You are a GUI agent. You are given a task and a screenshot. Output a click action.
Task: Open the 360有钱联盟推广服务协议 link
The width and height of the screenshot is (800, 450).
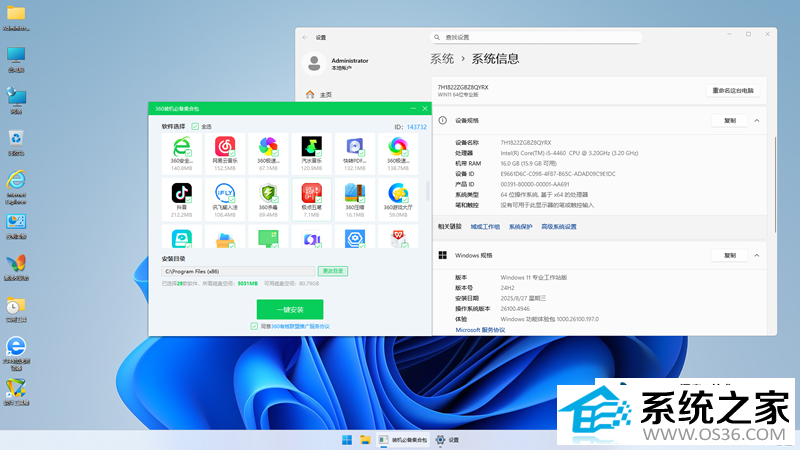[x=300, y=326]
